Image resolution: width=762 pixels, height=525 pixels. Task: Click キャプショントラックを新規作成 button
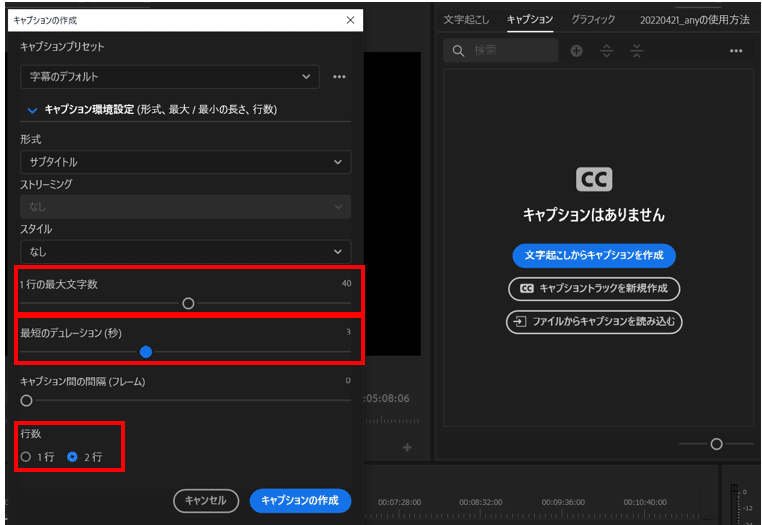594,289
